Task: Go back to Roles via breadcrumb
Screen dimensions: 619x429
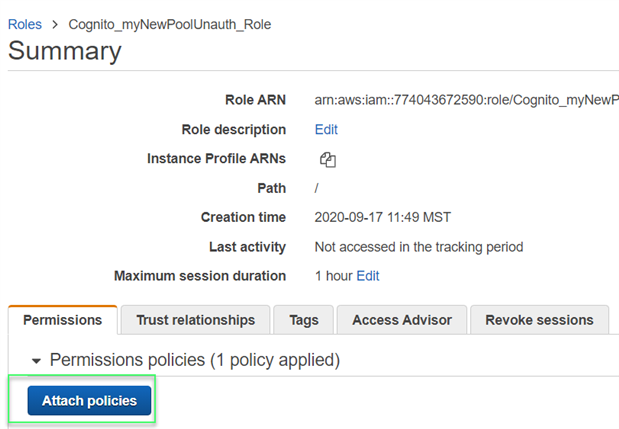Action: point(25,24)
